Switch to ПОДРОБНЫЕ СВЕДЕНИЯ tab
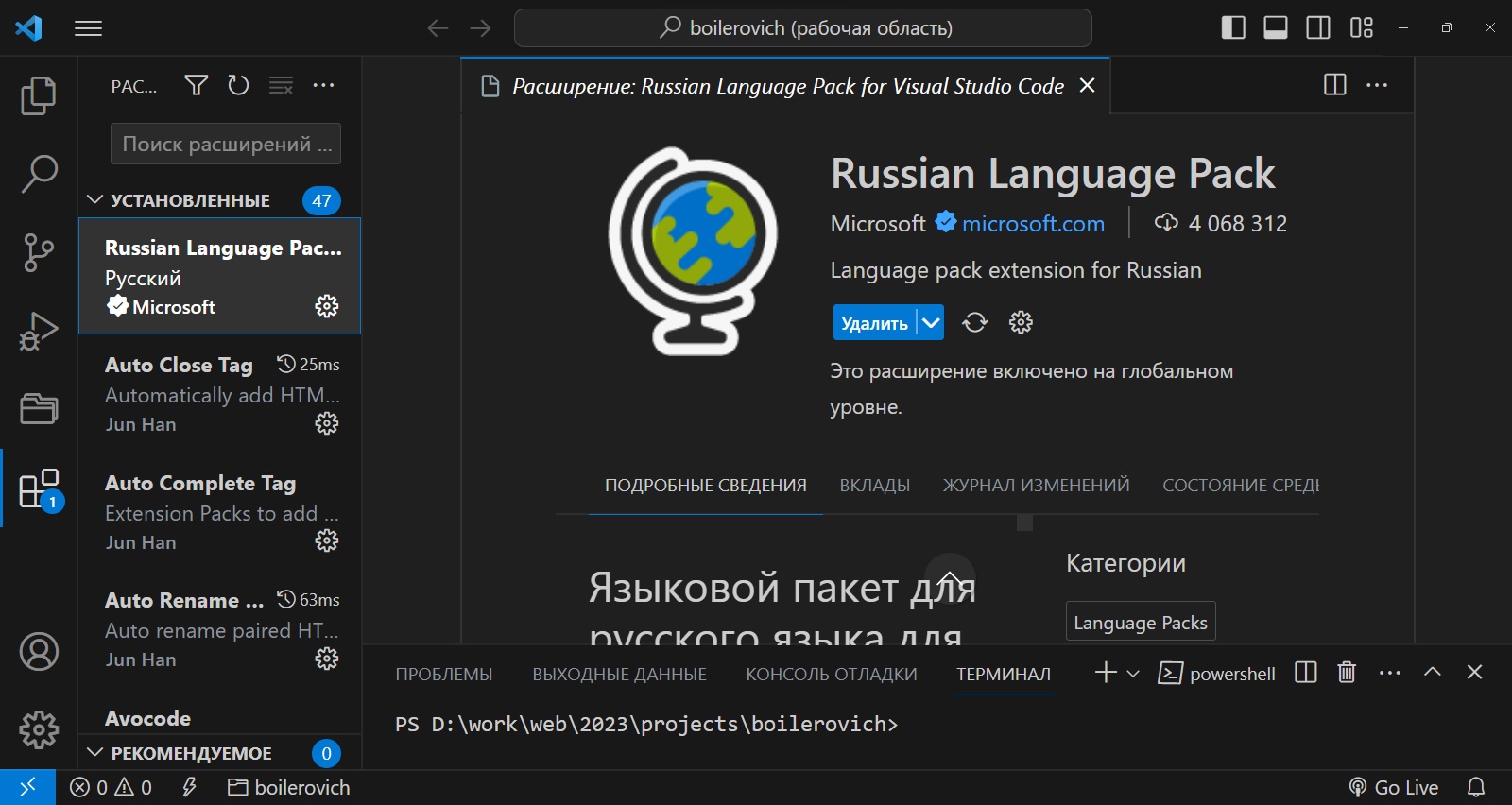 pos(706,486)
